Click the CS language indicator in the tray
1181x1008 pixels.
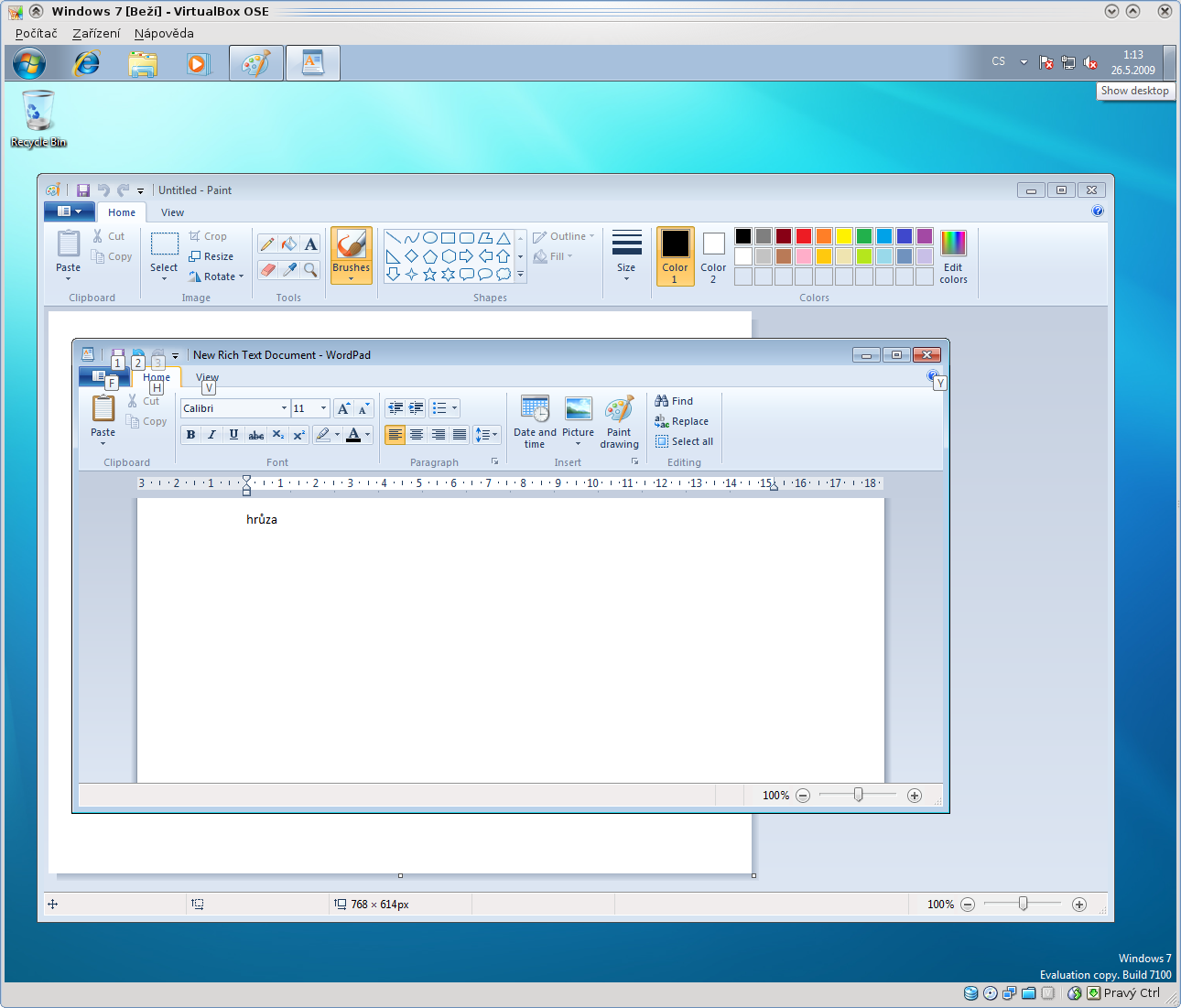click(x=998, y=61)
